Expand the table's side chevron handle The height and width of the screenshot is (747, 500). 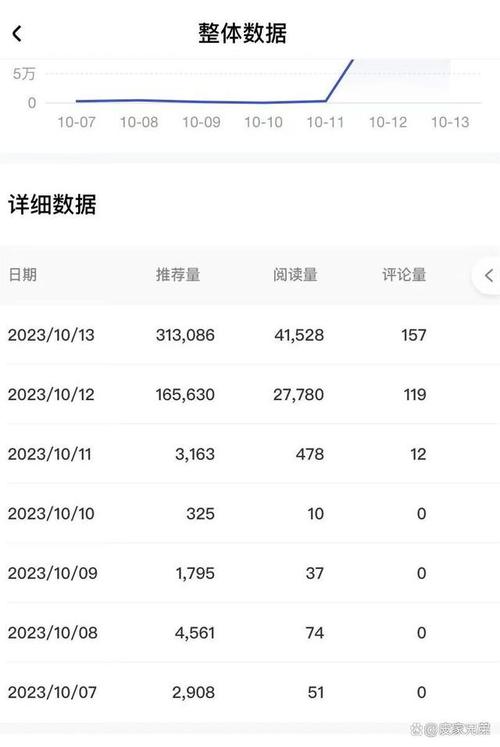(488, 275)
